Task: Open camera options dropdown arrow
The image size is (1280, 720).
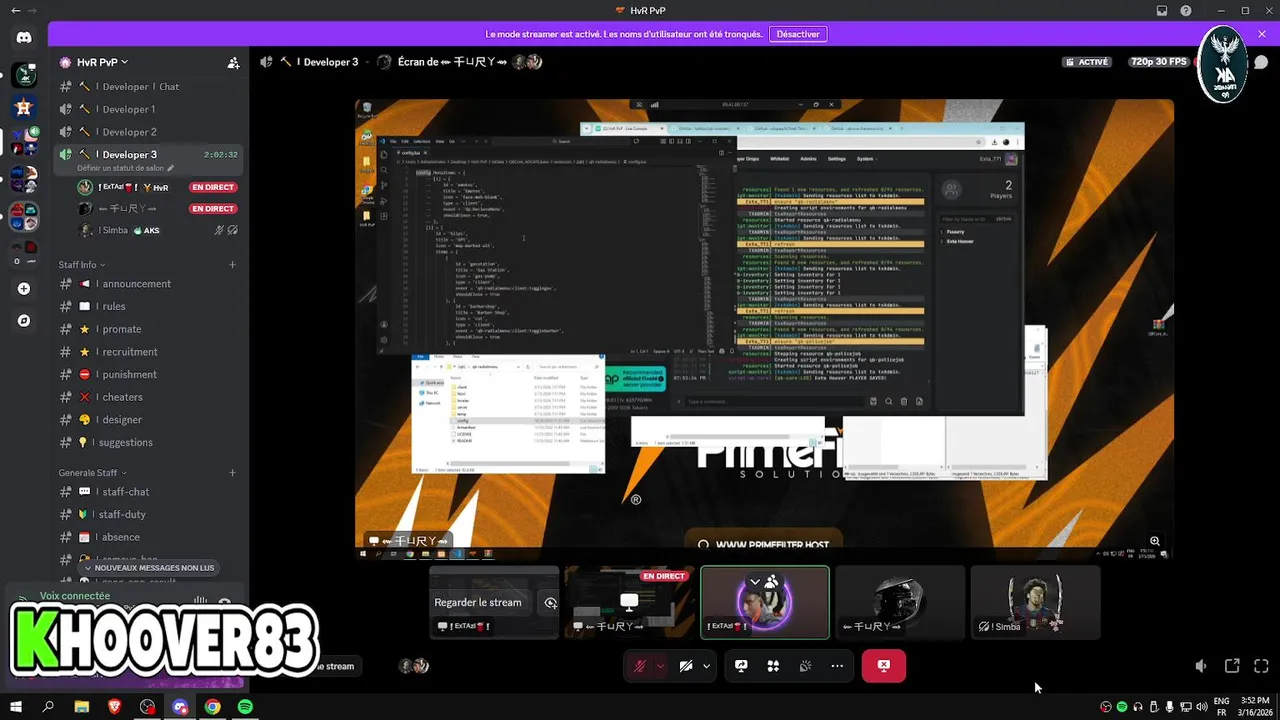Action: click(x=707, y=666)
